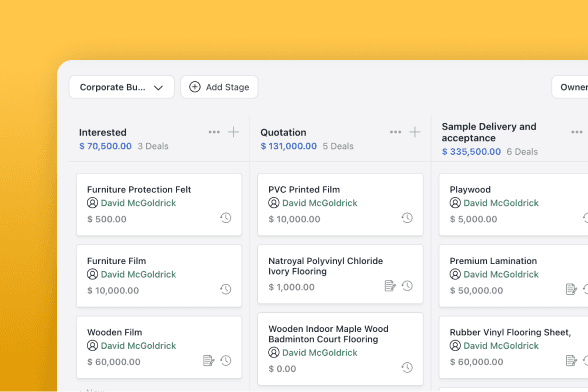This screenshot has height=392, width=588.
Task: Open history for the Wooden Film deal
Action: [x=226, y=360]
